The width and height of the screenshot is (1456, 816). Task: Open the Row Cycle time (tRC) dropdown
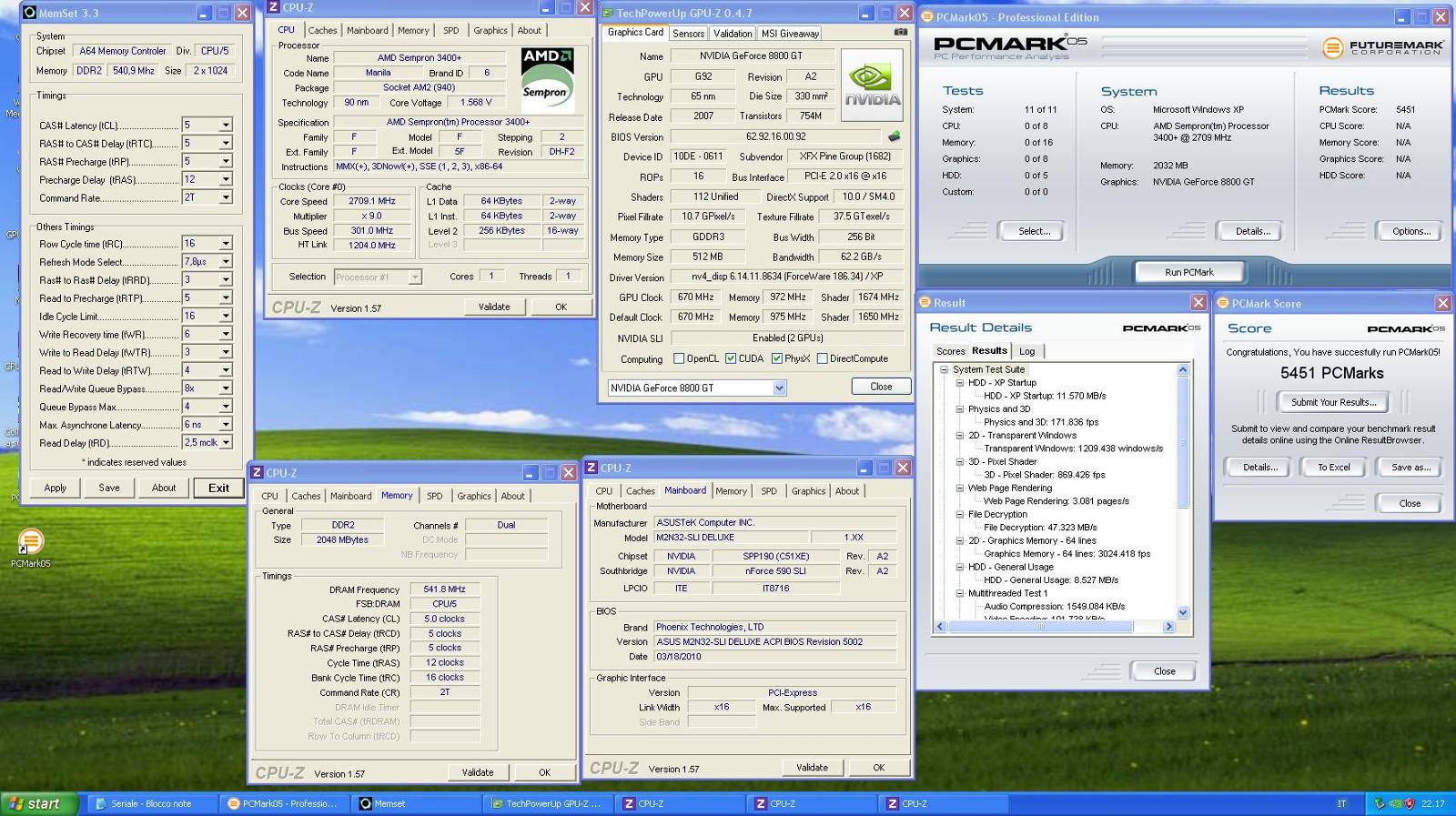pyautogui.click(x=225, y=244)
